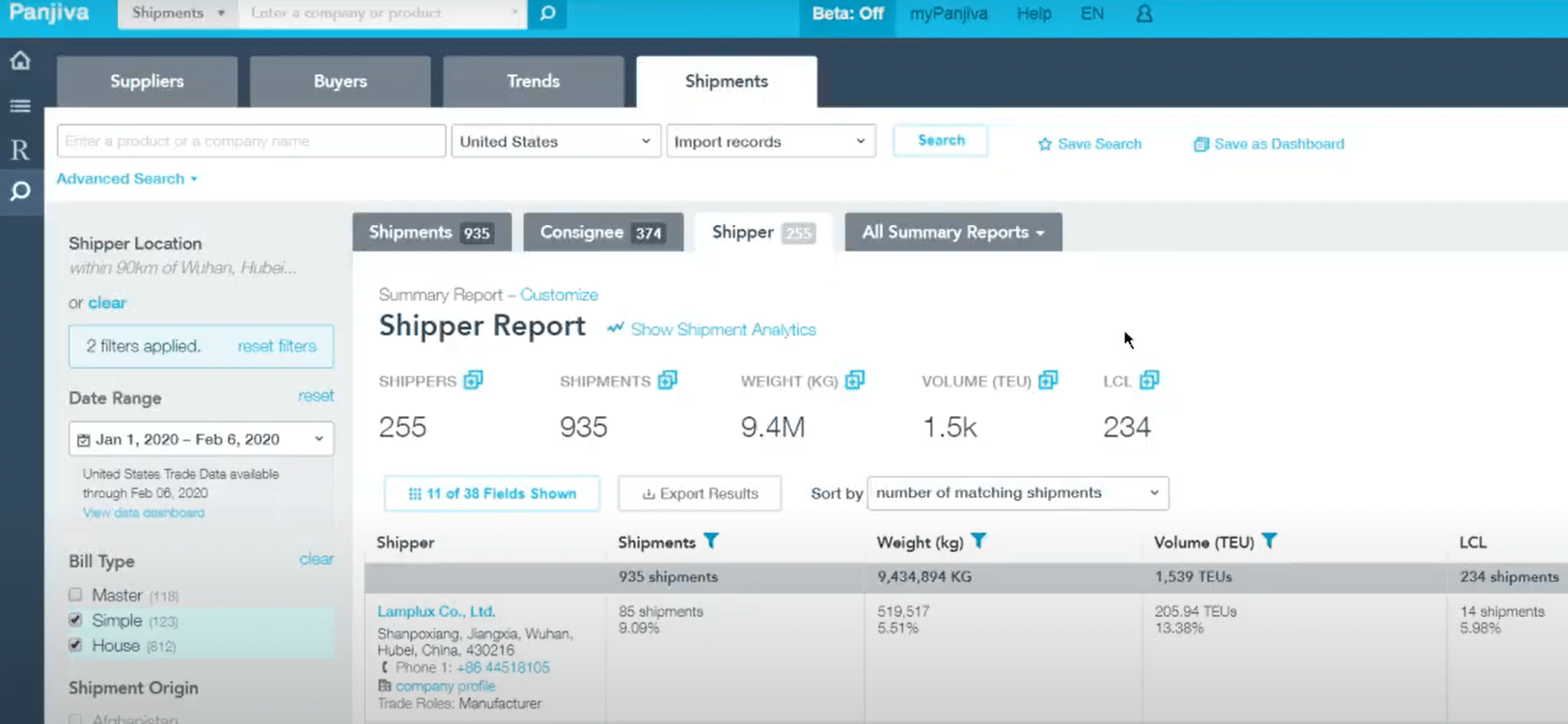The image size is (1568, 724).
Task: Open the Consignee 374 results tab
Action: pyautogui.click(x=603, y=232)
